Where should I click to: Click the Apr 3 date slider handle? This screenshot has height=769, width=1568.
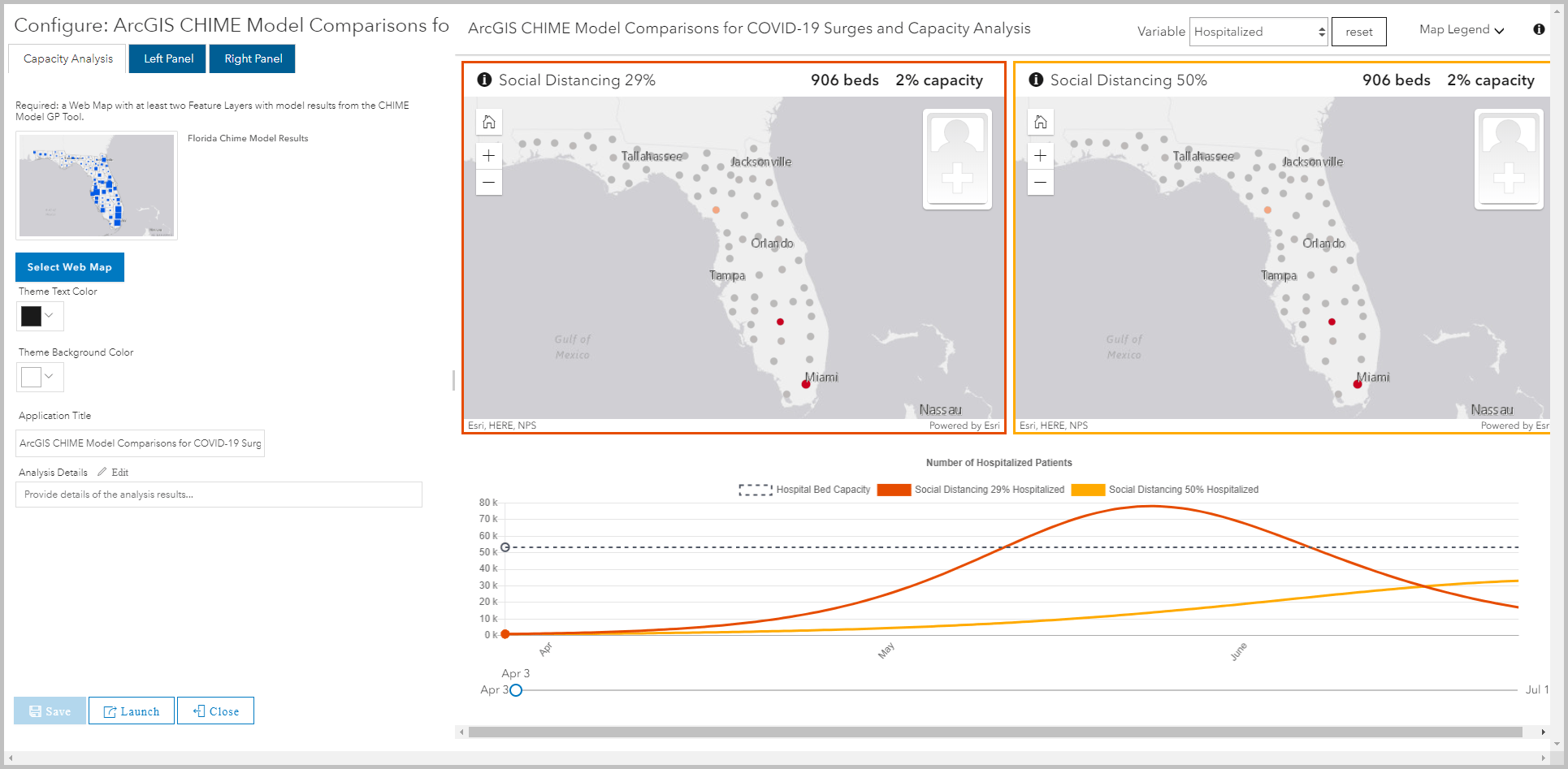click(516, 690)
